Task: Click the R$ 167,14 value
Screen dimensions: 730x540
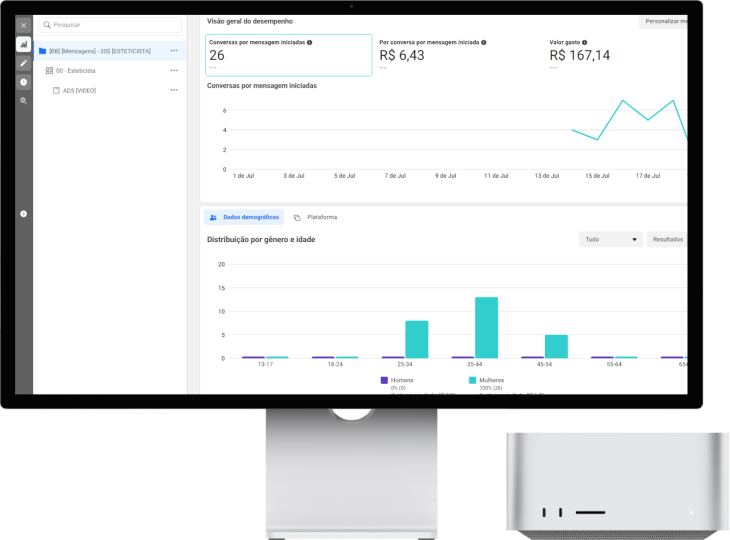Action: point(580,55)
